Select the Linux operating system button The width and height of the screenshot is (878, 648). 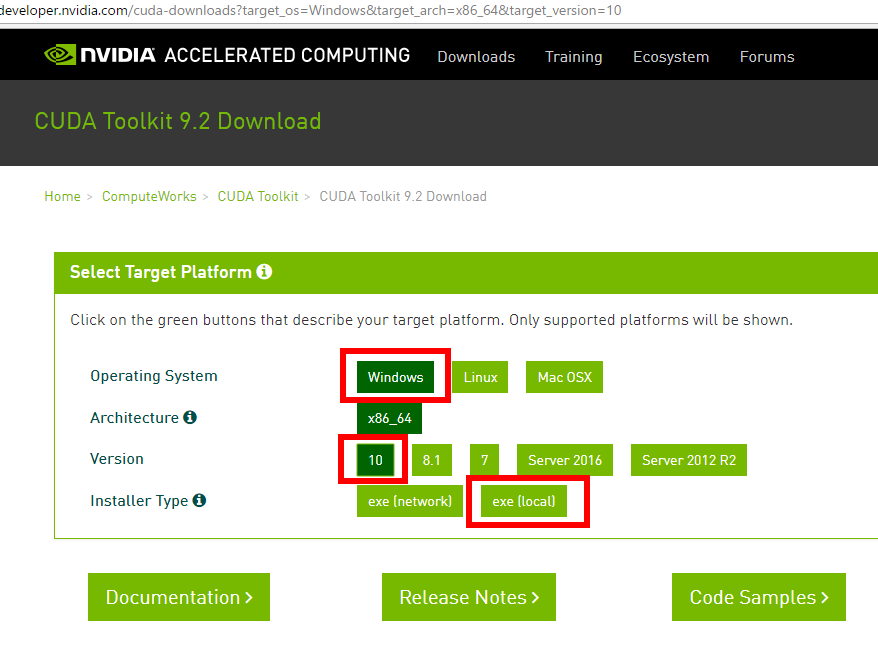point(480,377)
